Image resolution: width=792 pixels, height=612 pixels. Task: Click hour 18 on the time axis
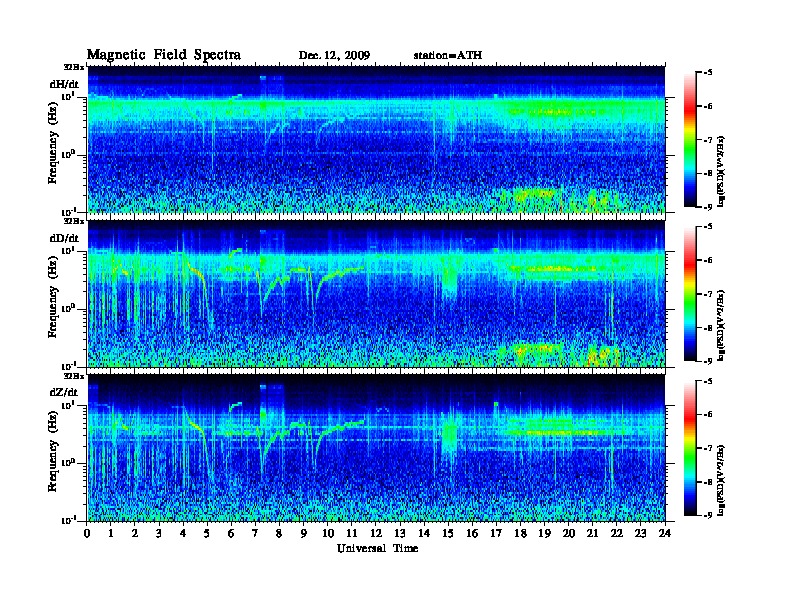coord(520,534)
